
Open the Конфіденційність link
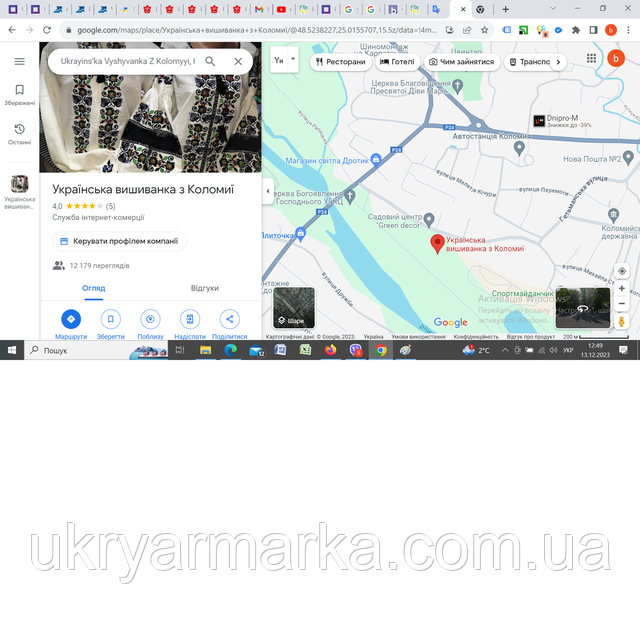click(x=476, y=337)
